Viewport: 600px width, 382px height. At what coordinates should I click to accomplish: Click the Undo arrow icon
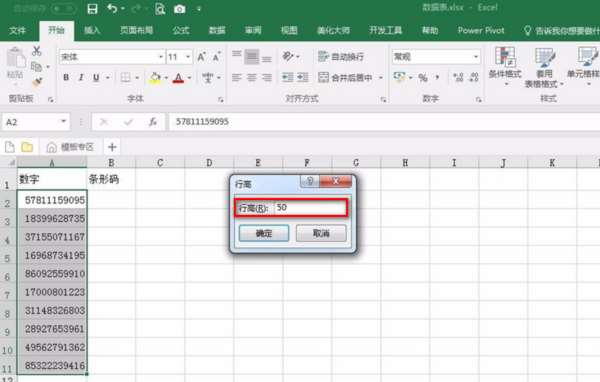coord(112,8)
